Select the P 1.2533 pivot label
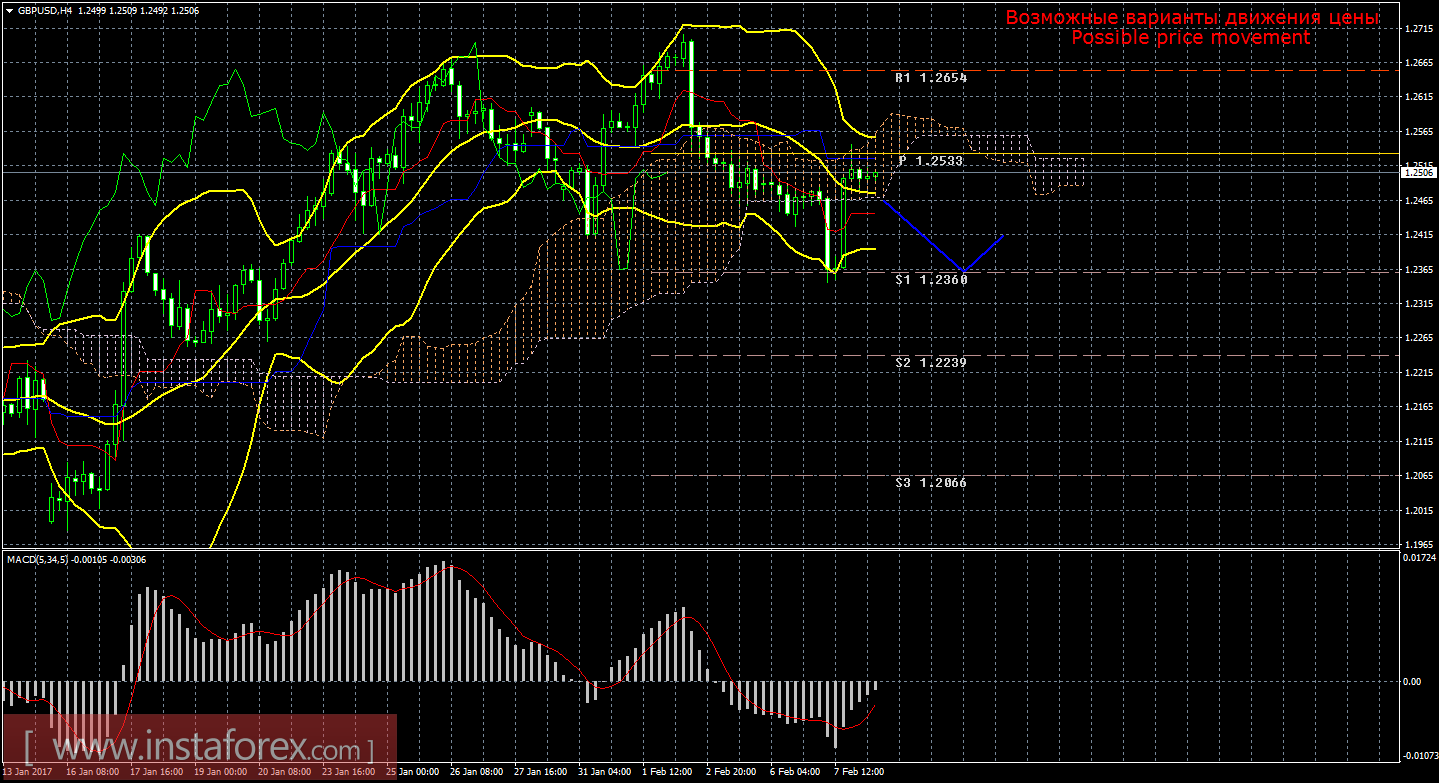This screenshot has width=1439, height=783. tap(930, 160)
